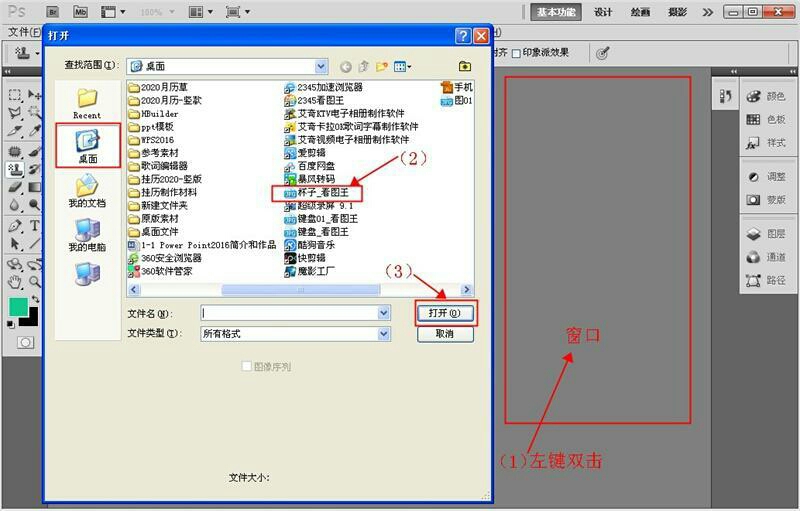Open Mini Bridge via the Mb icon
Screen dimensions: 800x511
click(x=80, y=11)
